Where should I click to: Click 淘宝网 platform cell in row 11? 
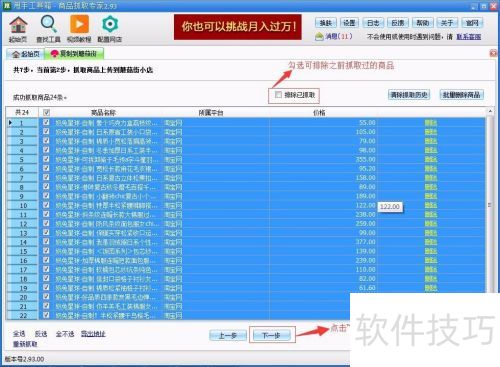click(215, 214)
